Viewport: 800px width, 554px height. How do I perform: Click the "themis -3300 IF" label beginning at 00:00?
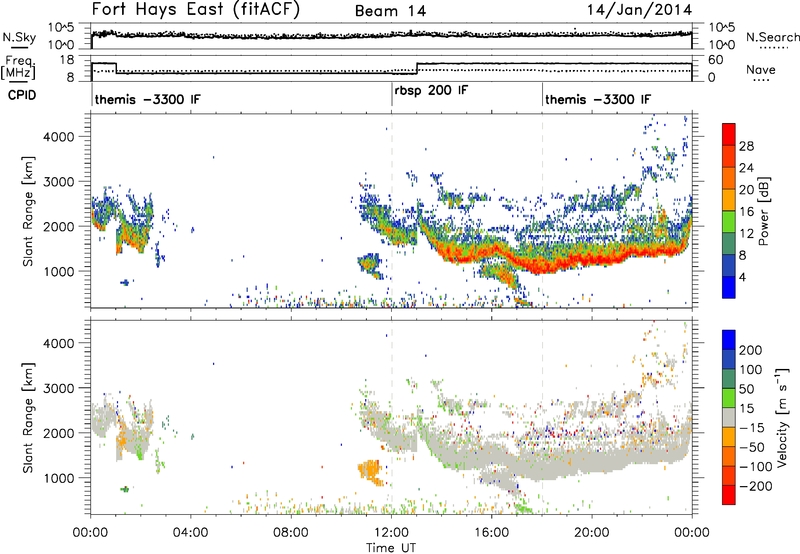pos(147,99)
